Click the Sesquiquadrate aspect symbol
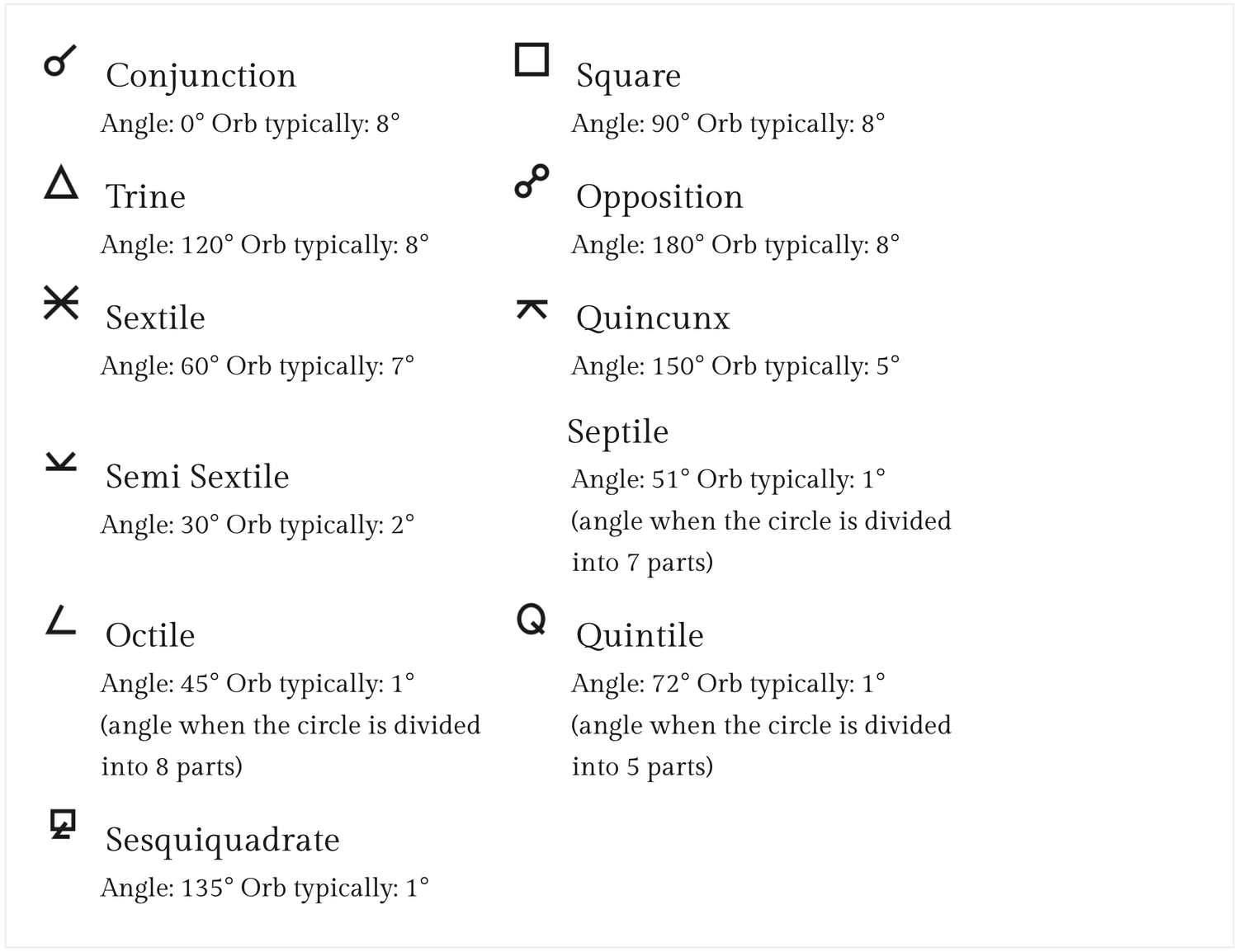Viewport: 1238px width, 952px height. [63, 824]
